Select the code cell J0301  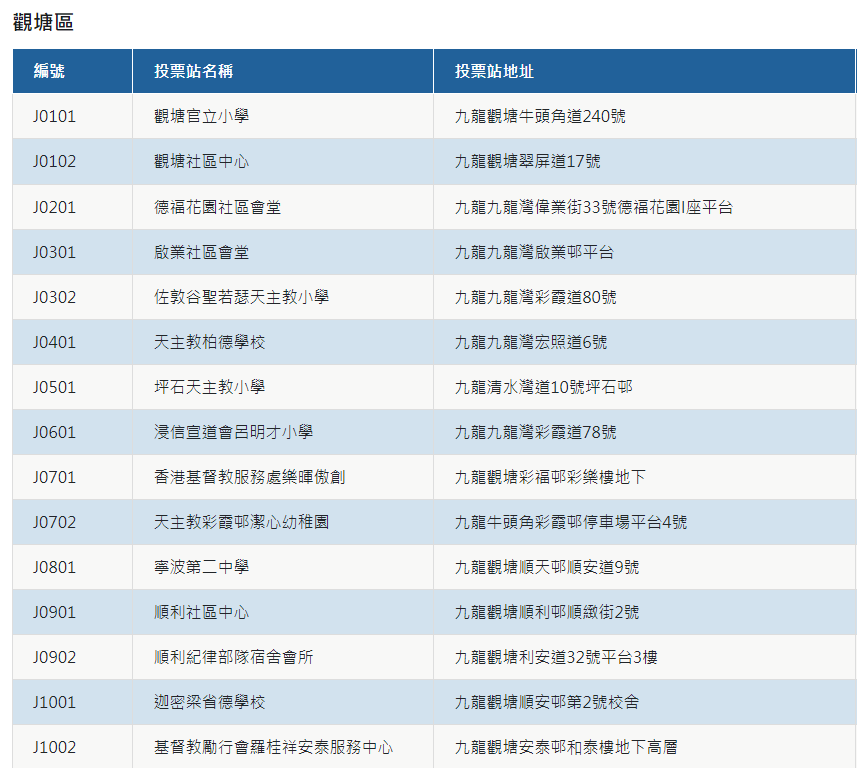coord(54,252)
